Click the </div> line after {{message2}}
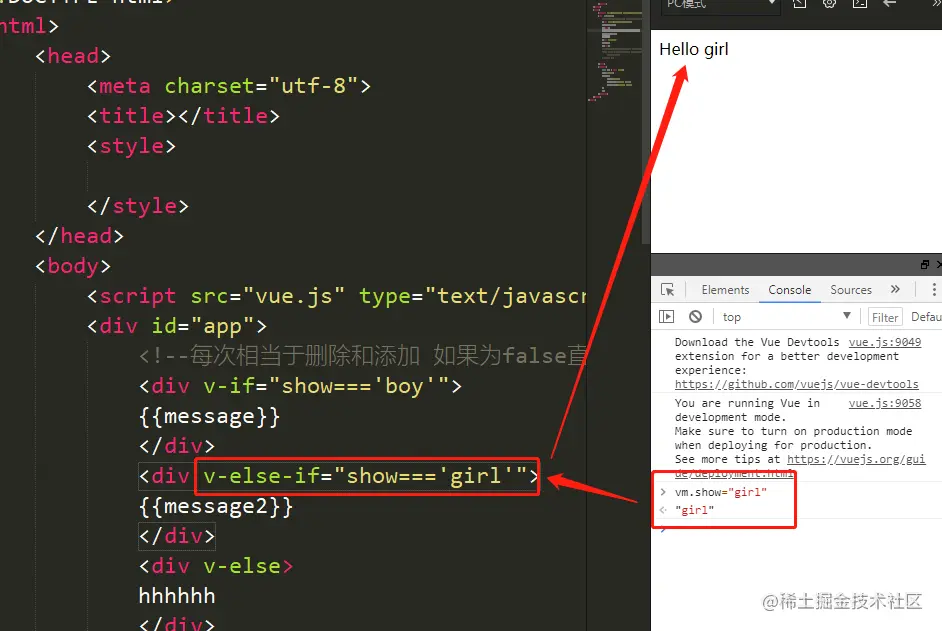This screenshot has height=631, width=942. point(177,536)
